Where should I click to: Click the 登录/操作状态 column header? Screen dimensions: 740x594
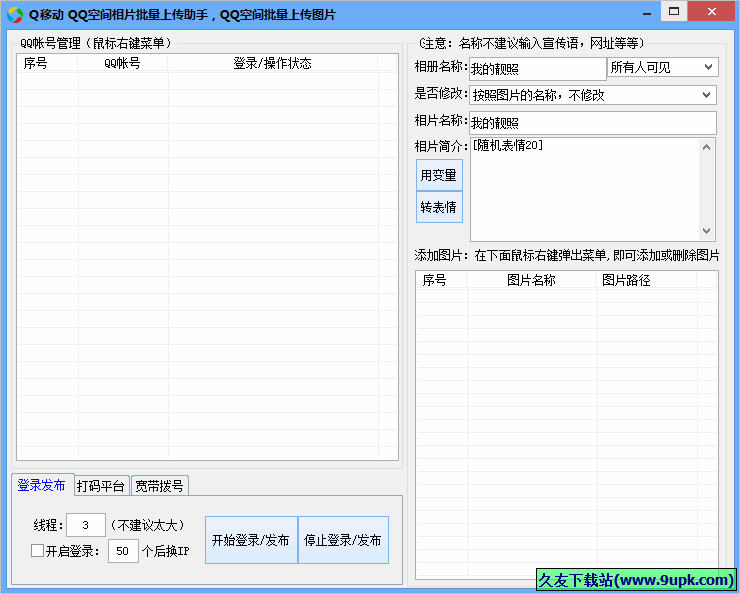pyautogui.click(x=273, y=63)
